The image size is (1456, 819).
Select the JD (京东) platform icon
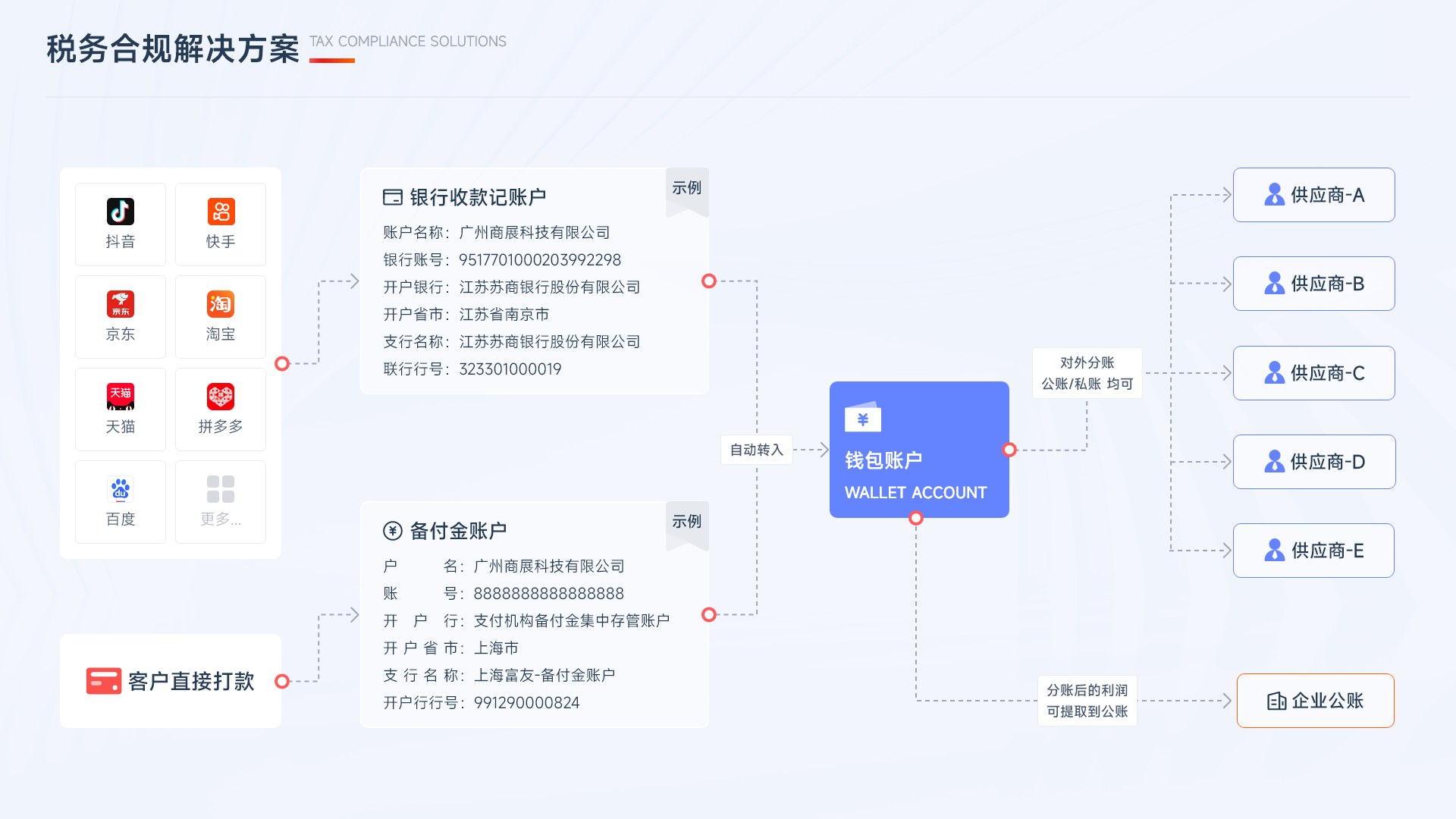point(120,304)
